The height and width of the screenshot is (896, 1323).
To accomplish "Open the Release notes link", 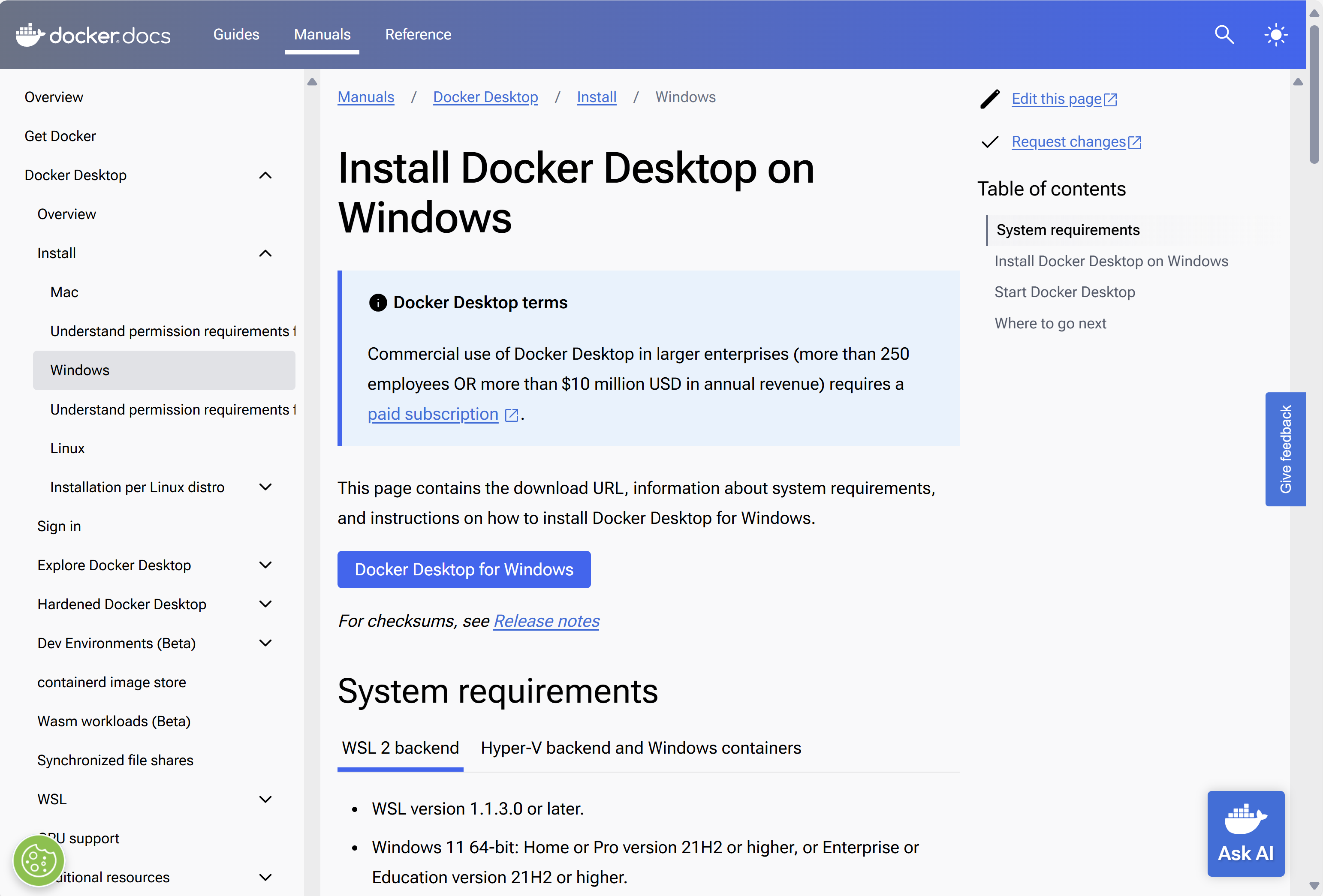I will pos(546,620).
